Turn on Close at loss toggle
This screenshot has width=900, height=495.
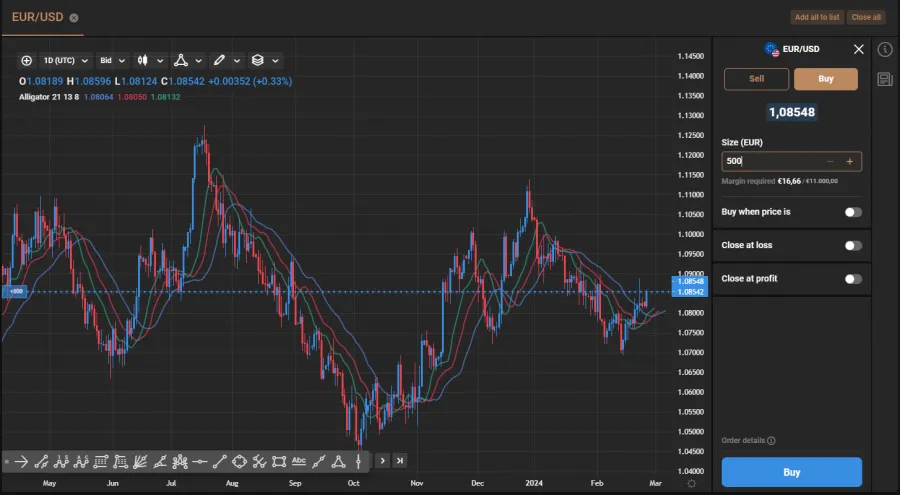[x=852, y=245]
